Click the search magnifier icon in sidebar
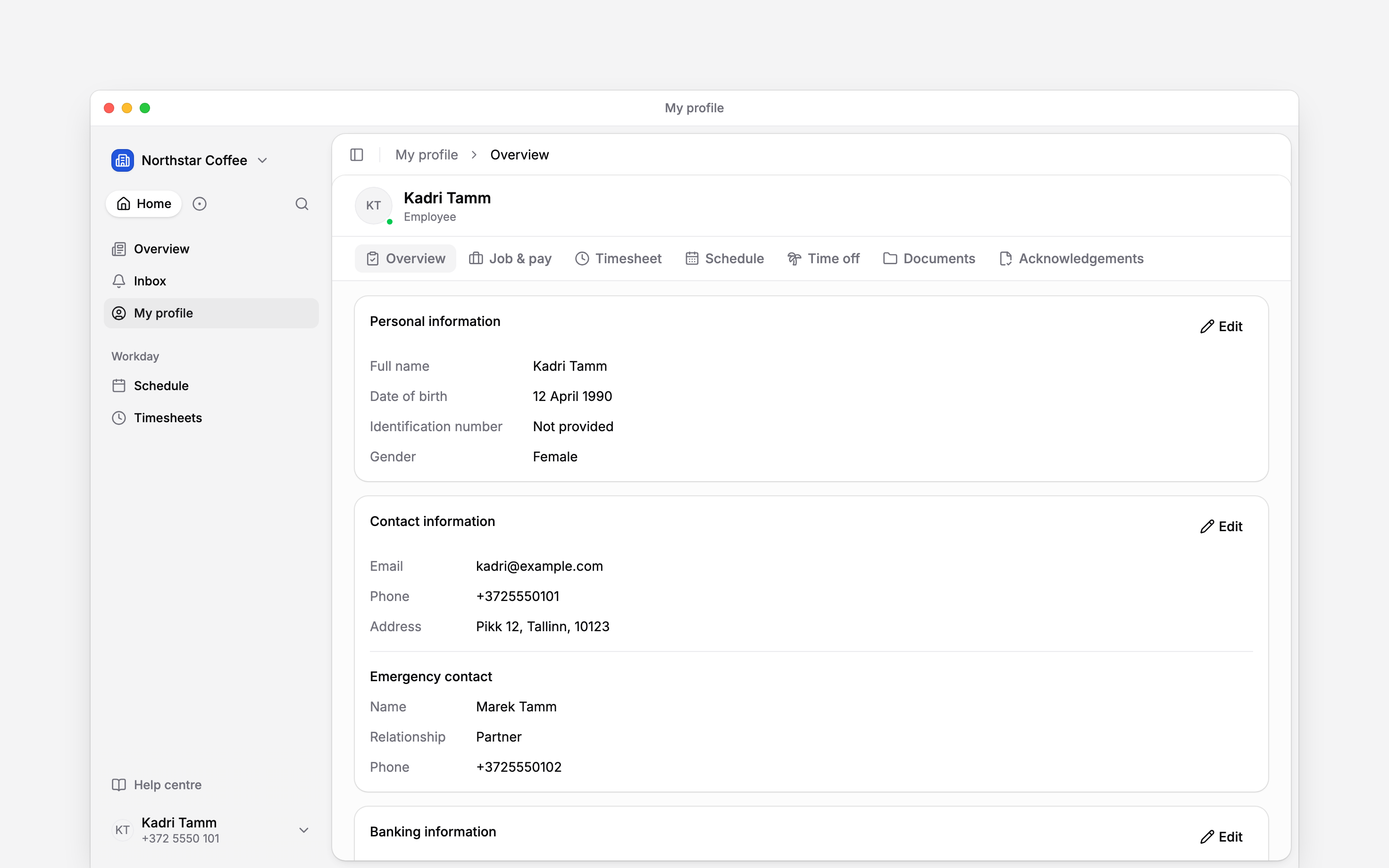Viewport: 1389px width, 868px height. point(302,204)
